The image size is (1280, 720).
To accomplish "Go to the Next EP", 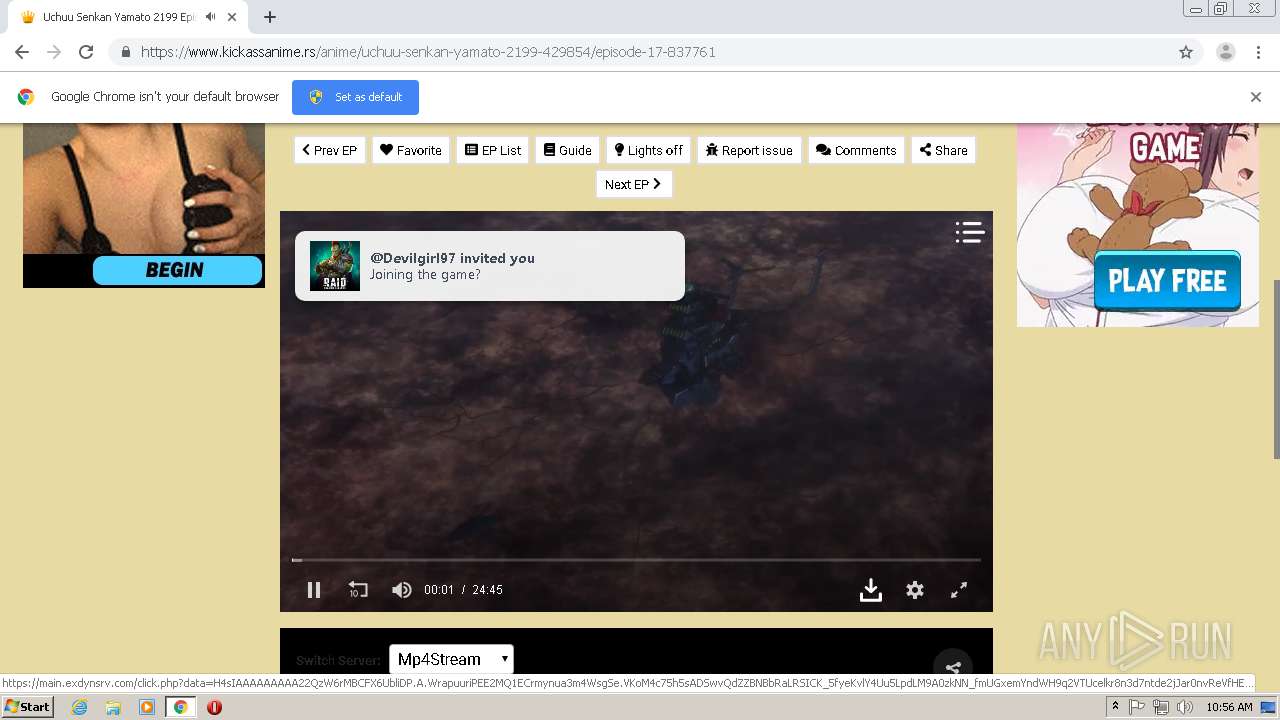I will 634,184.
